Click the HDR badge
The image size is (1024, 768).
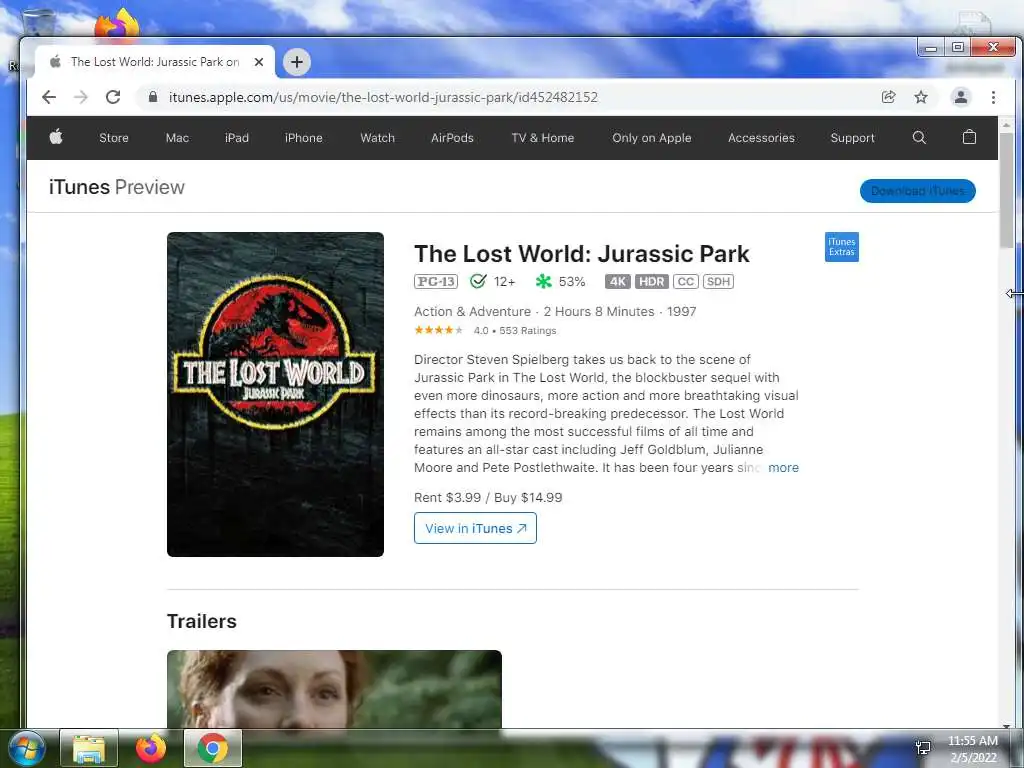[652, 281]
